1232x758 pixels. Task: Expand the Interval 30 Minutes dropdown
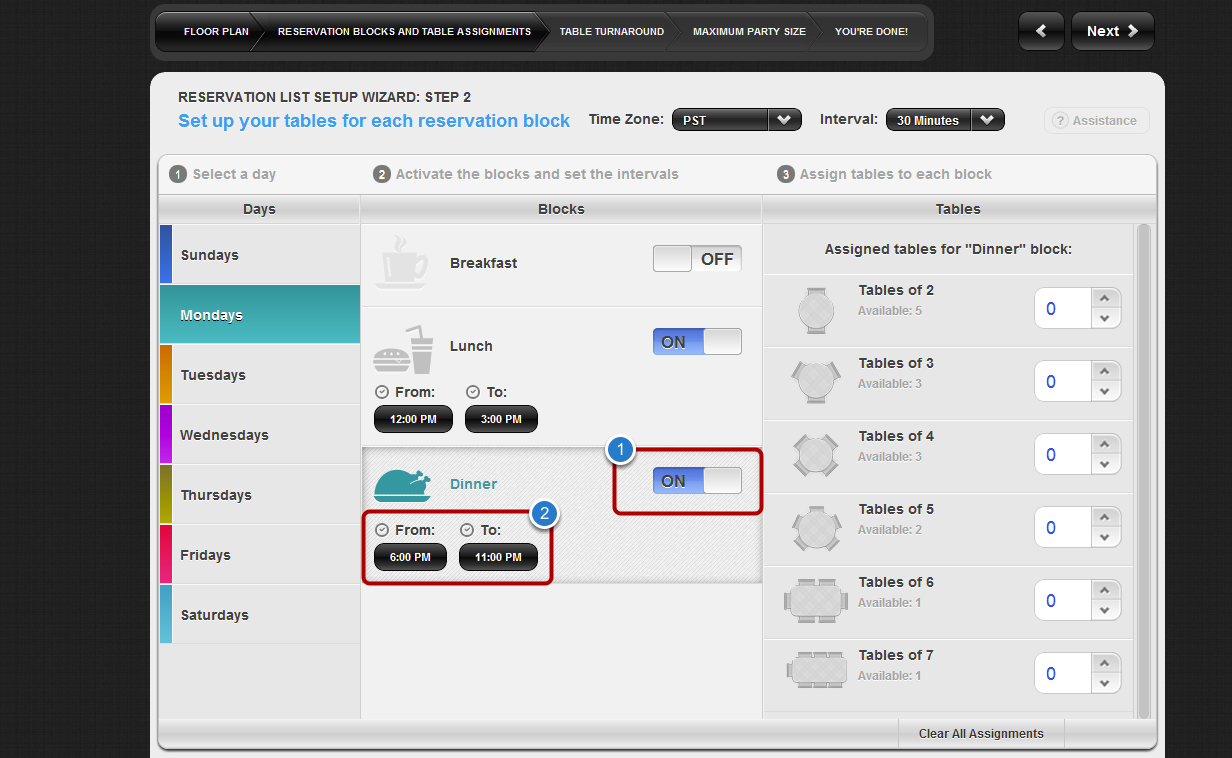pyautogui.click(x=944, y=120)
